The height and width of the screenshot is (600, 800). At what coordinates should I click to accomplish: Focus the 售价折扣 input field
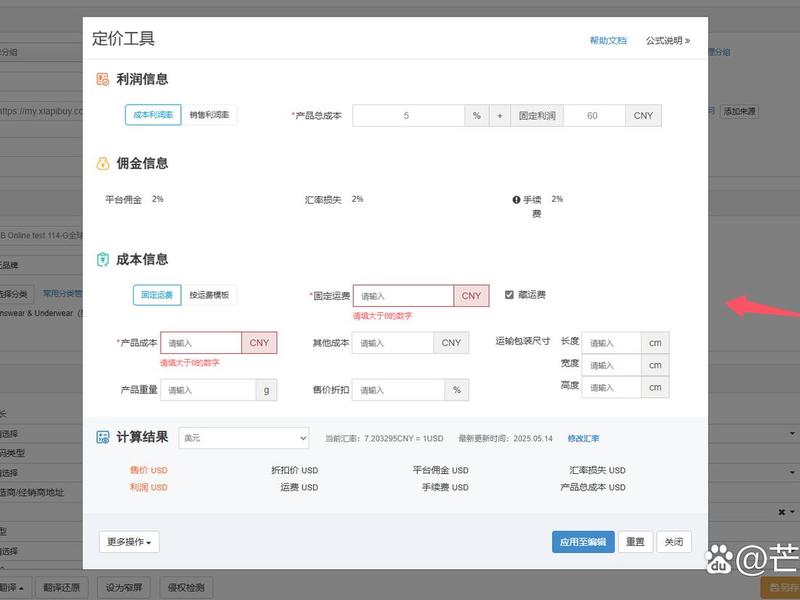coord(398,390)
